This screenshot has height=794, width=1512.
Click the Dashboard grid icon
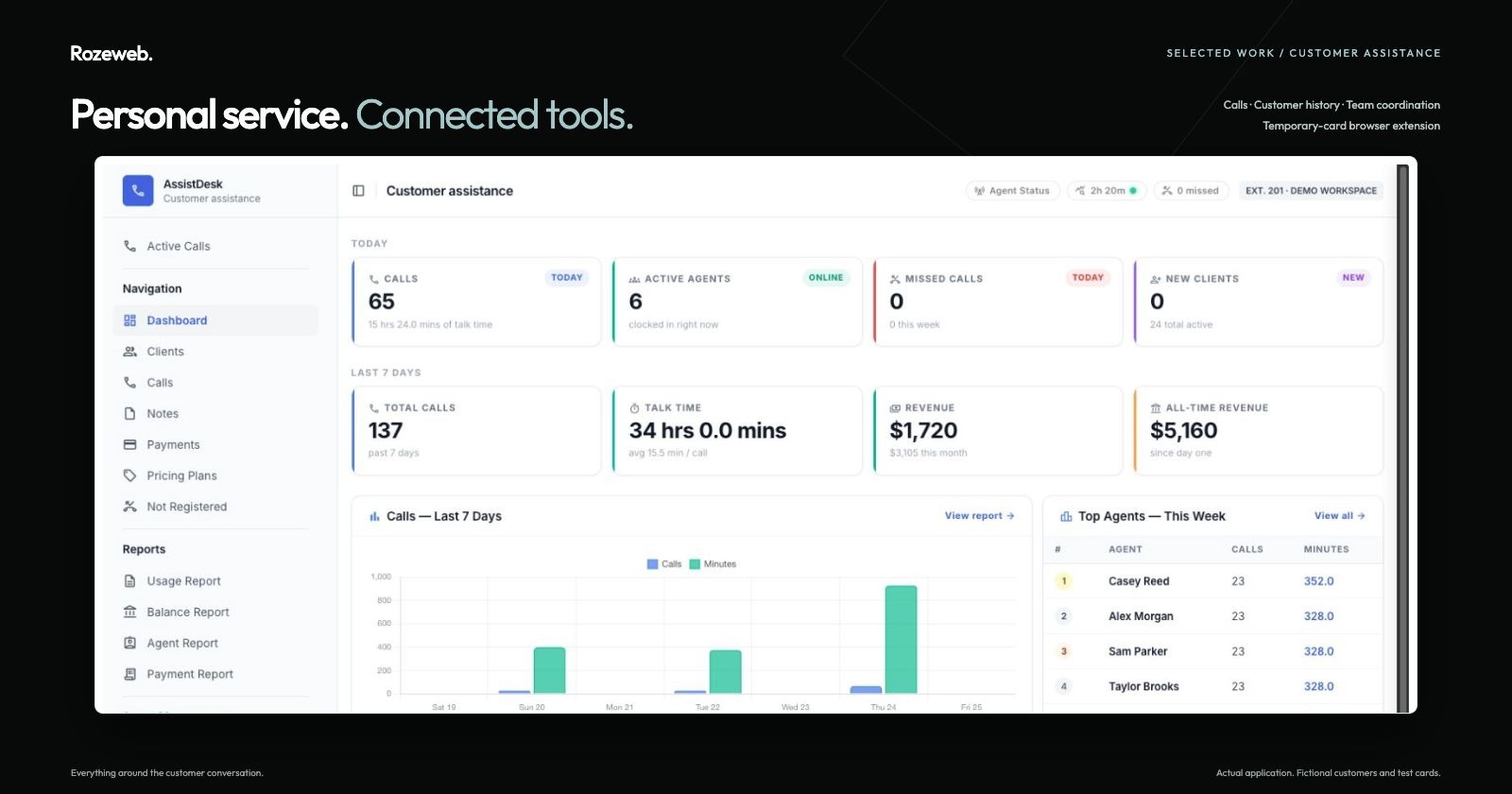point(130,320)
